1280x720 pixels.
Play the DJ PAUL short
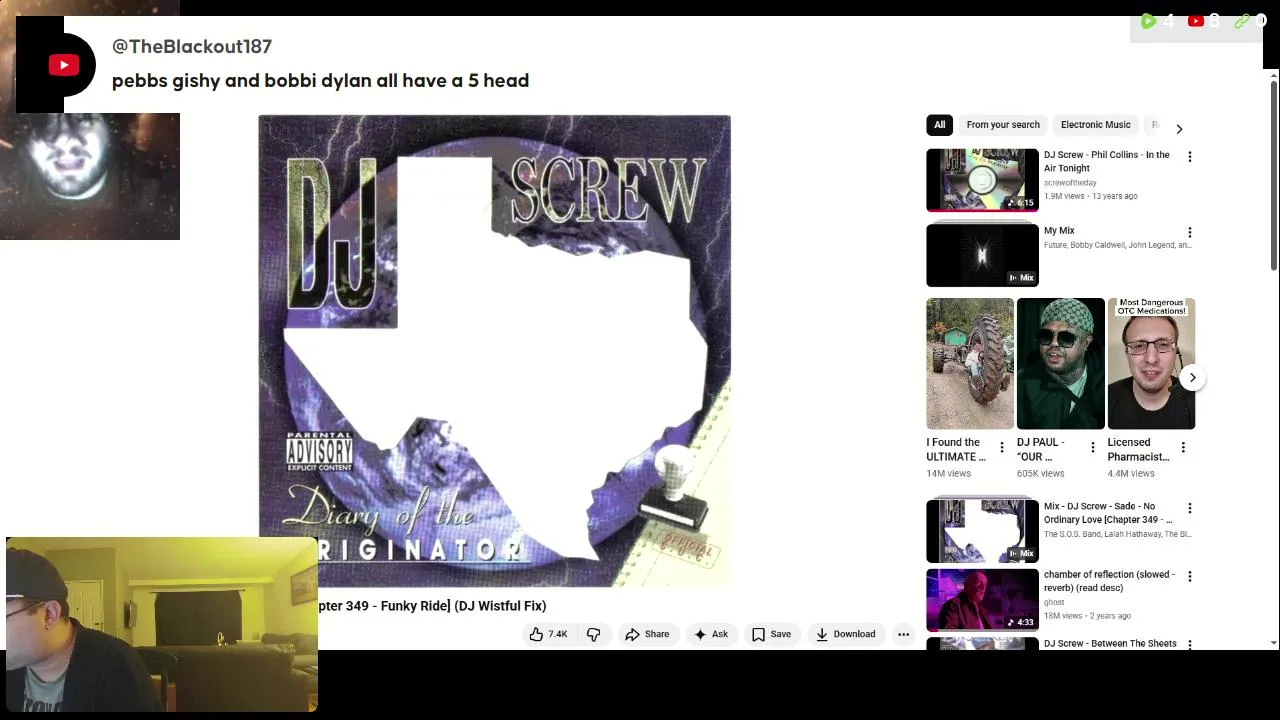click(x=1060, y=364)
